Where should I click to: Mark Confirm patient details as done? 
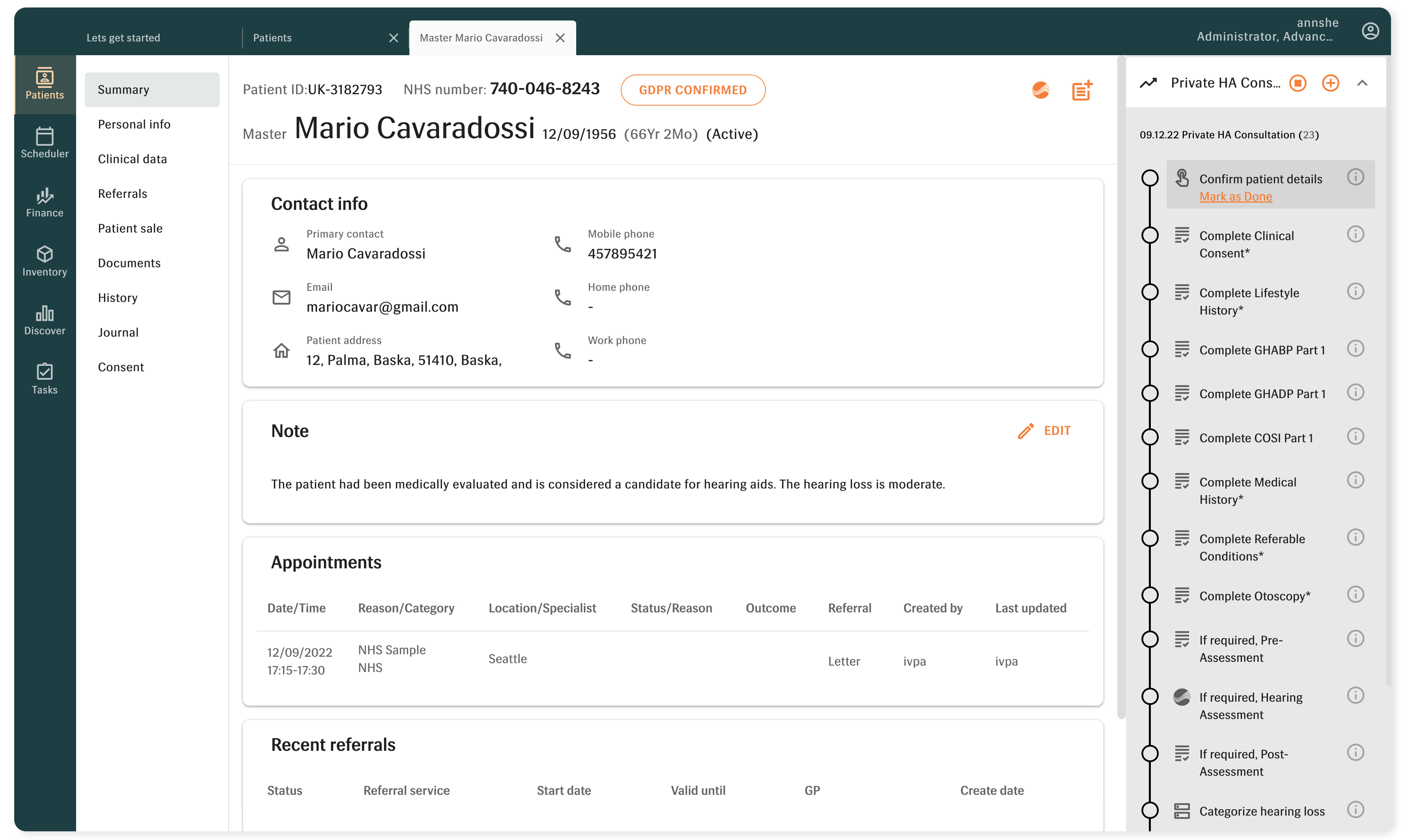point(1236,196)
